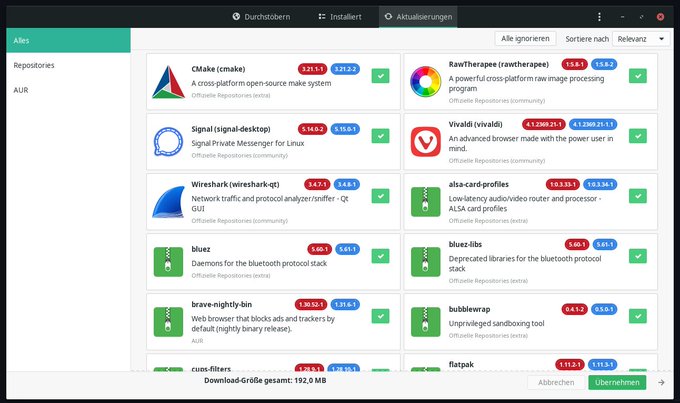This screenshot has height=403, width=680.
Task: Uncheck the Vivaldi update checkbox
Action: [638, 136]
